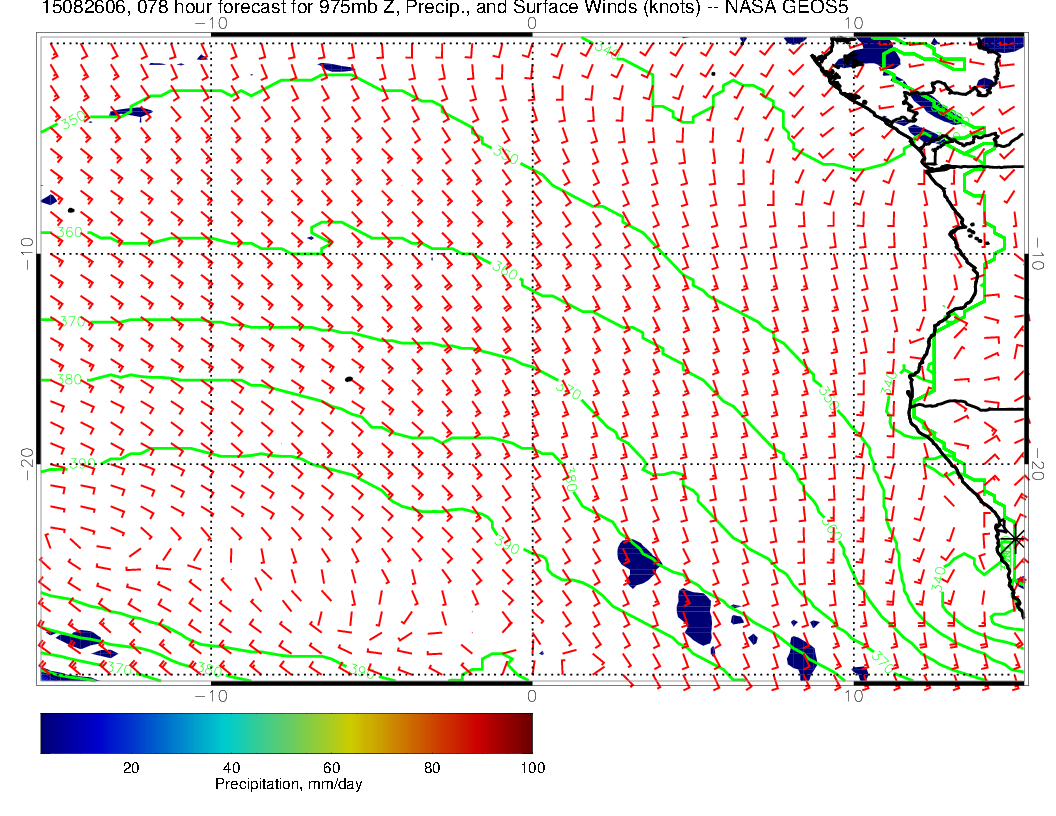
Task: Click the 20 tick label on the colorbar
Action: click(x=130, y=767)
